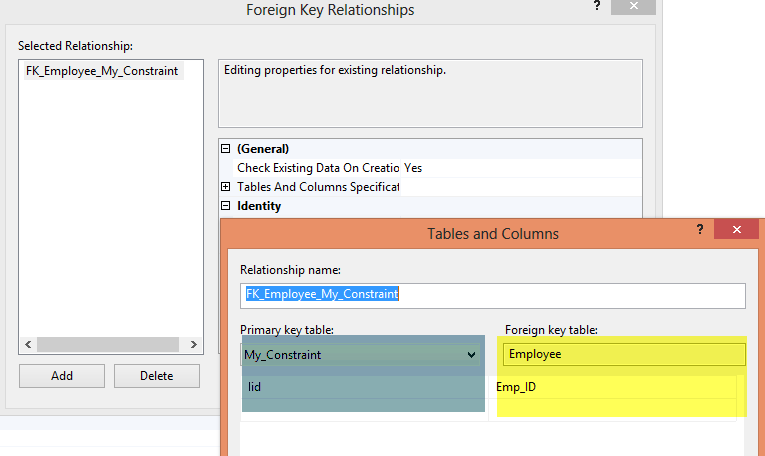The image size is (765, 456).
Task: Select the Emp_ID foreign key column cell
Action: pyautogui.click(x=617, y=387)
